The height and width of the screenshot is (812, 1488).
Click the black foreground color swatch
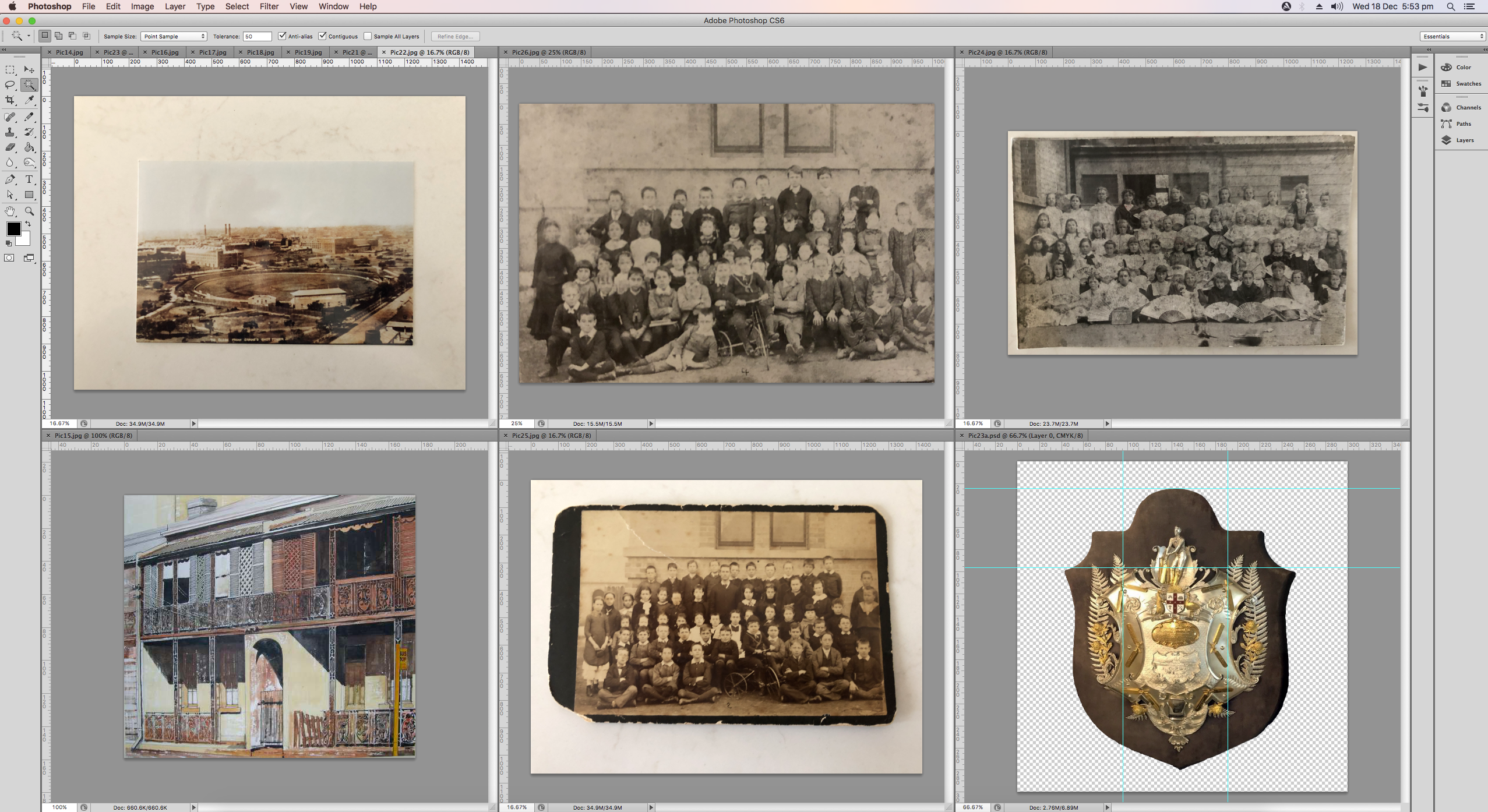(x=13, y=228)
